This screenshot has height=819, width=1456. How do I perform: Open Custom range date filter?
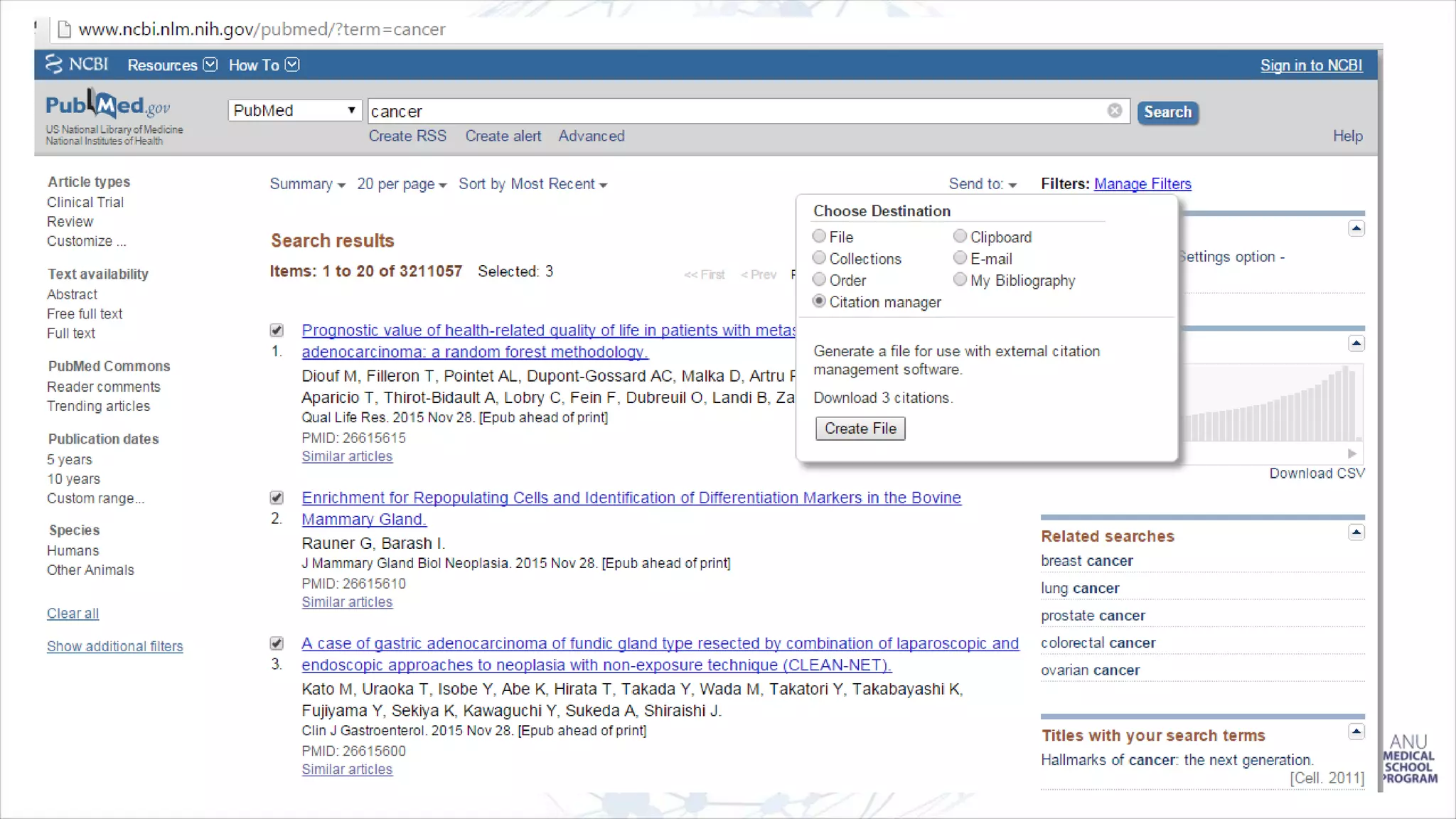click(95, 498)
